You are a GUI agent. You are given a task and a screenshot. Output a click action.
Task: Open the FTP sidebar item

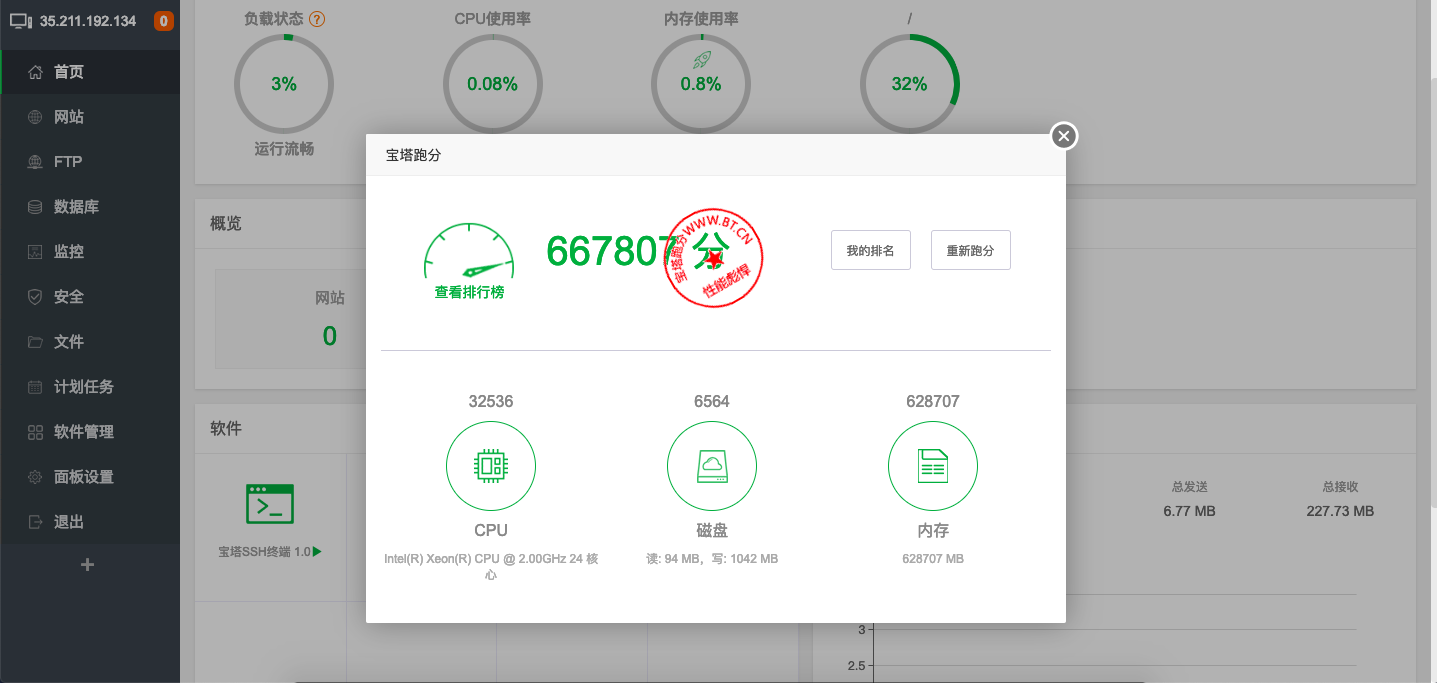90,162
